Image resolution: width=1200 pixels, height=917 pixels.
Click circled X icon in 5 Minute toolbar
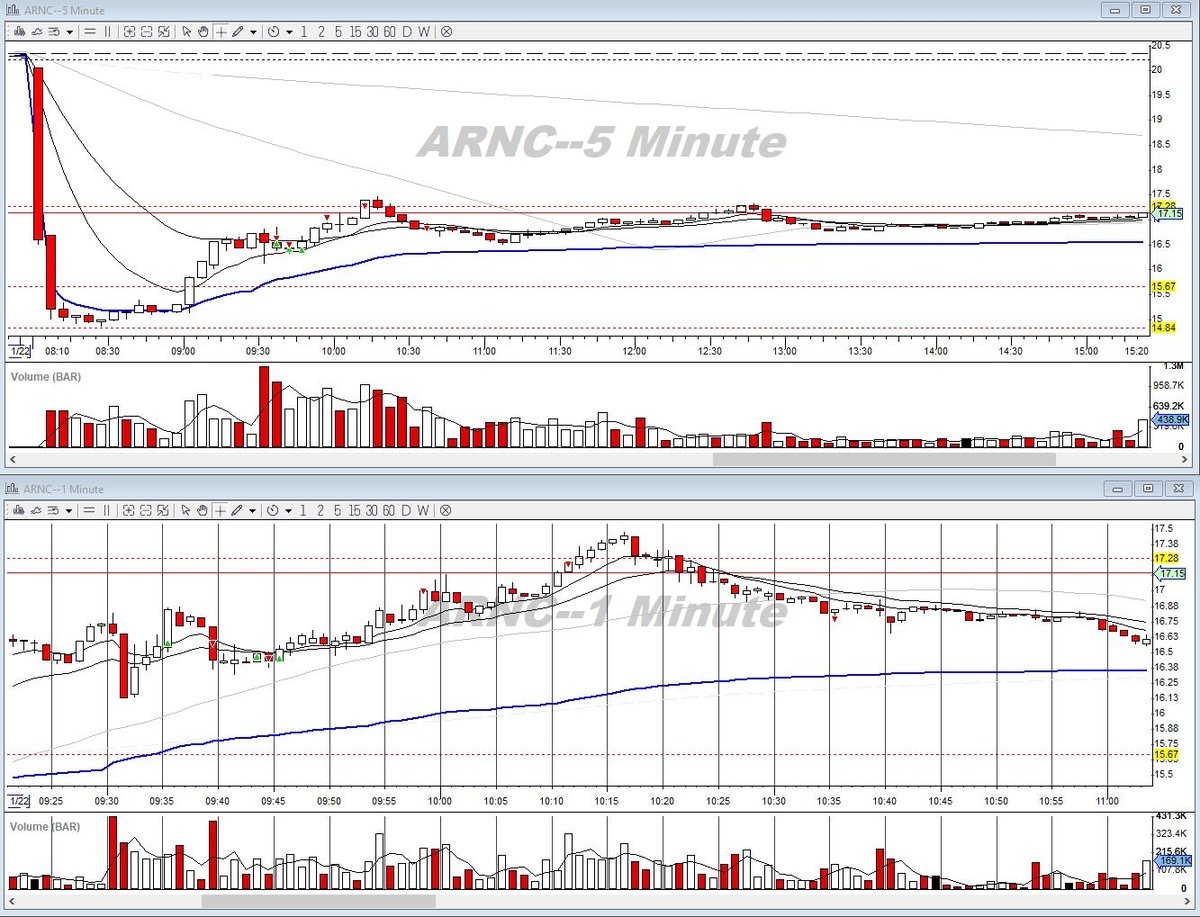tap(446, 31)
